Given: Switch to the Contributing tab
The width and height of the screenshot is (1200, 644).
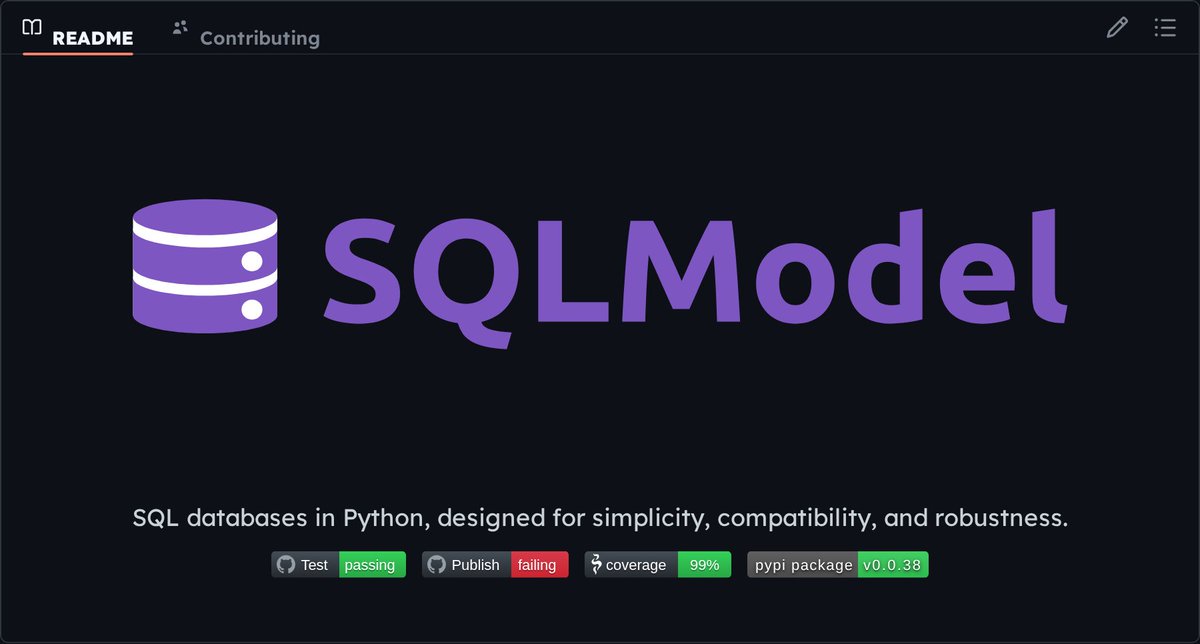Looking at the screenshot, I should point(246,33).
